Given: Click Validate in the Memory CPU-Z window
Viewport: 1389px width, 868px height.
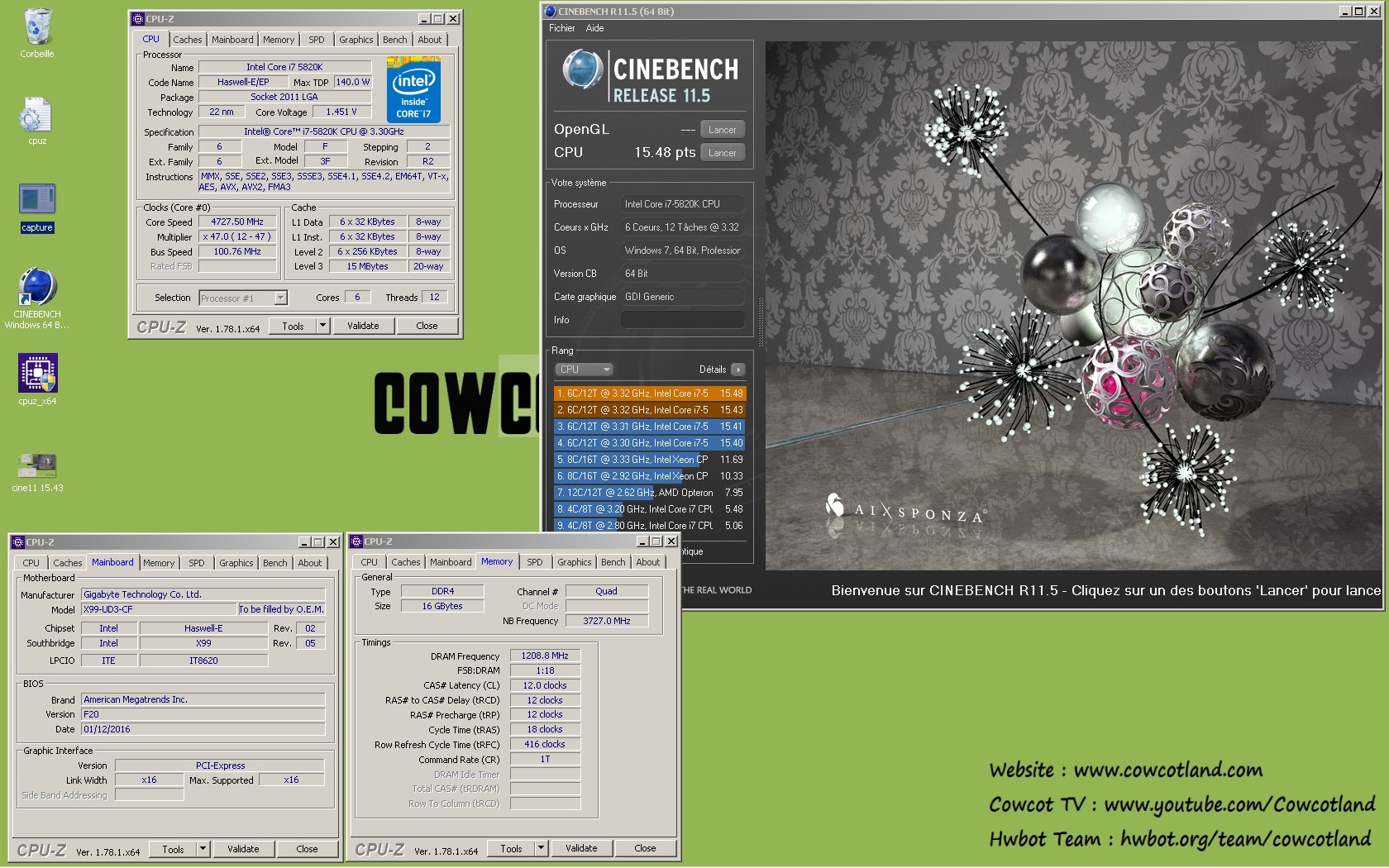Looking at the screenshot, I should click(x=581, y=848).
